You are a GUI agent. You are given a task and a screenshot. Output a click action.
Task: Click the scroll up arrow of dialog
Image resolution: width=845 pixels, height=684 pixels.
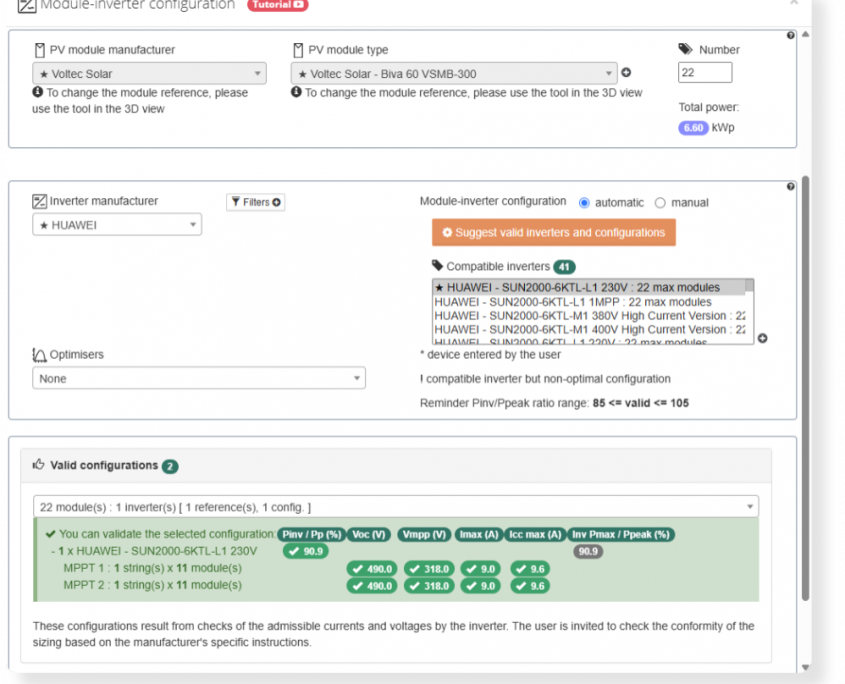point(806,34)
